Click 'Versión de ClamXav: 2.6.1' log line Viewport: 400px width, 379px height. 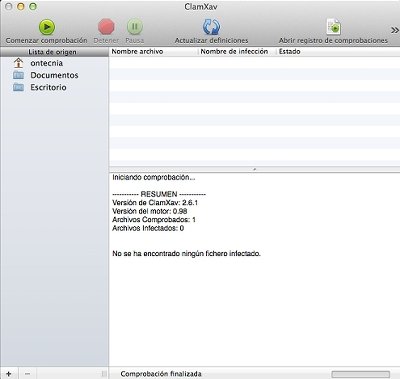point(155,203)
